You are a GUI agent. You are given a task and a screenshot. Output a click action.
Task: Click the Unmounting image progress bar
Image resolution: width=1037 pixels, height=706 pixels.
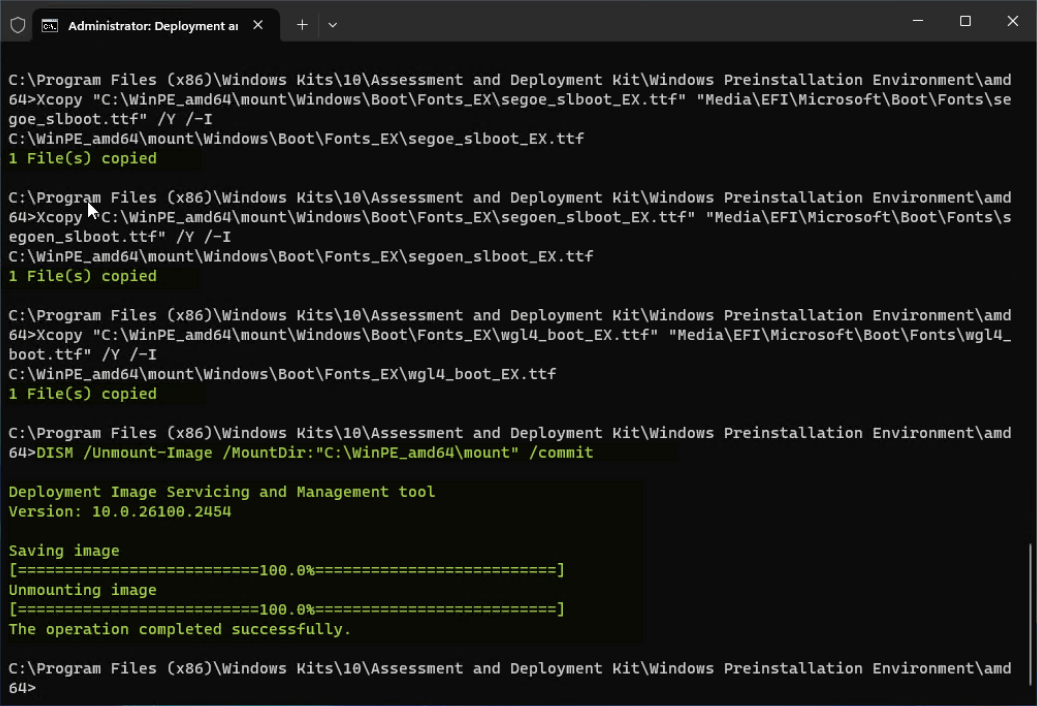[x=286, y=609]
